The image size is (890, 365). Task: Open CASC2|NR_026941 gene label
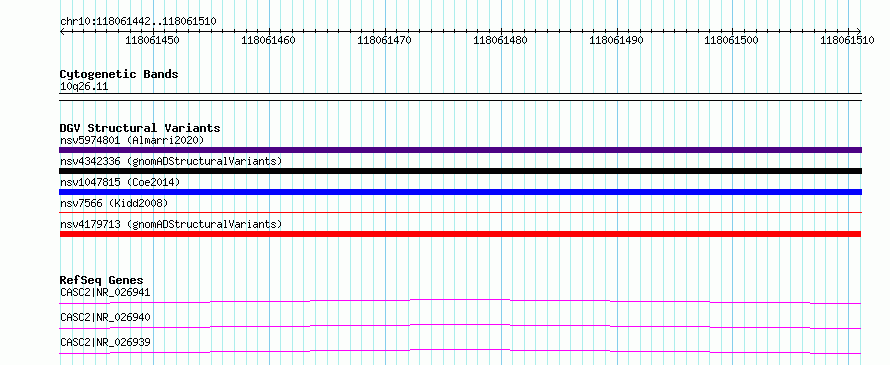click(x=105, y=293)
